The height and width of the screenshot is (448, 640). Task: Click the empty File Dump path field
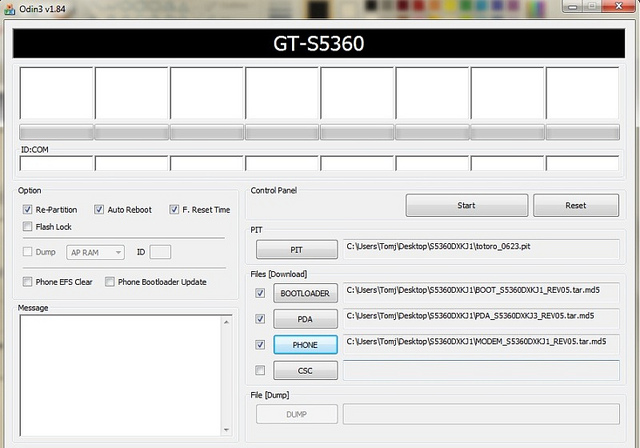[481, 414]
